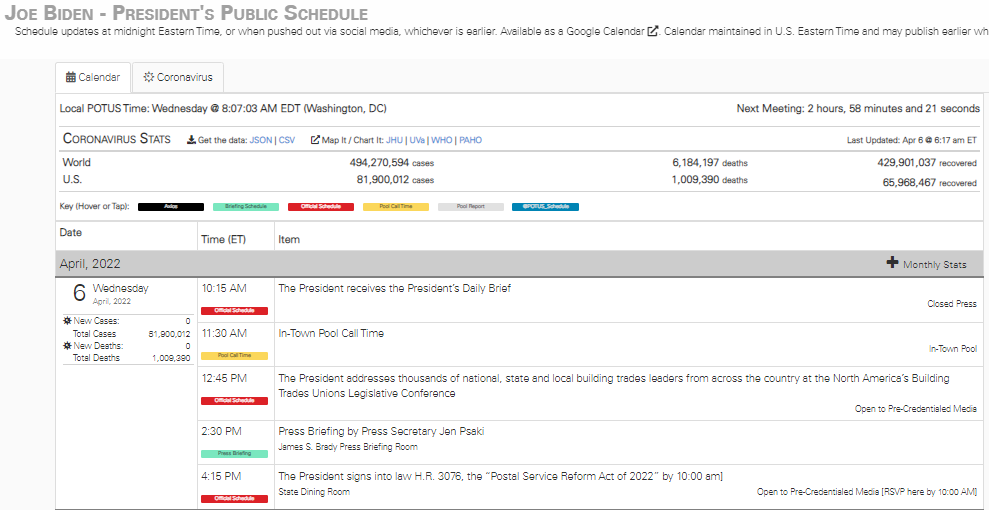989x510 pixels.
Task: Click the Google Calendar external link icon
Action: pyautogui.click(x=653, y=31)
